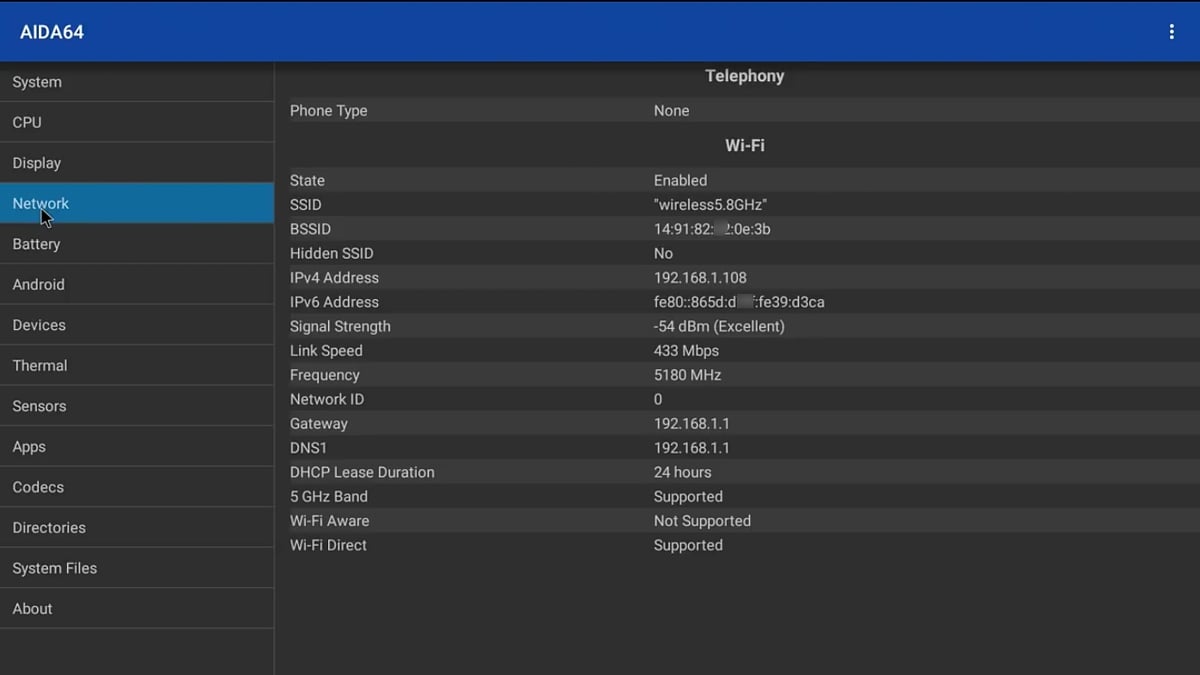The image size is (1200, 675).
Task: Select the Network sidebar item
Action: (137, 203)
